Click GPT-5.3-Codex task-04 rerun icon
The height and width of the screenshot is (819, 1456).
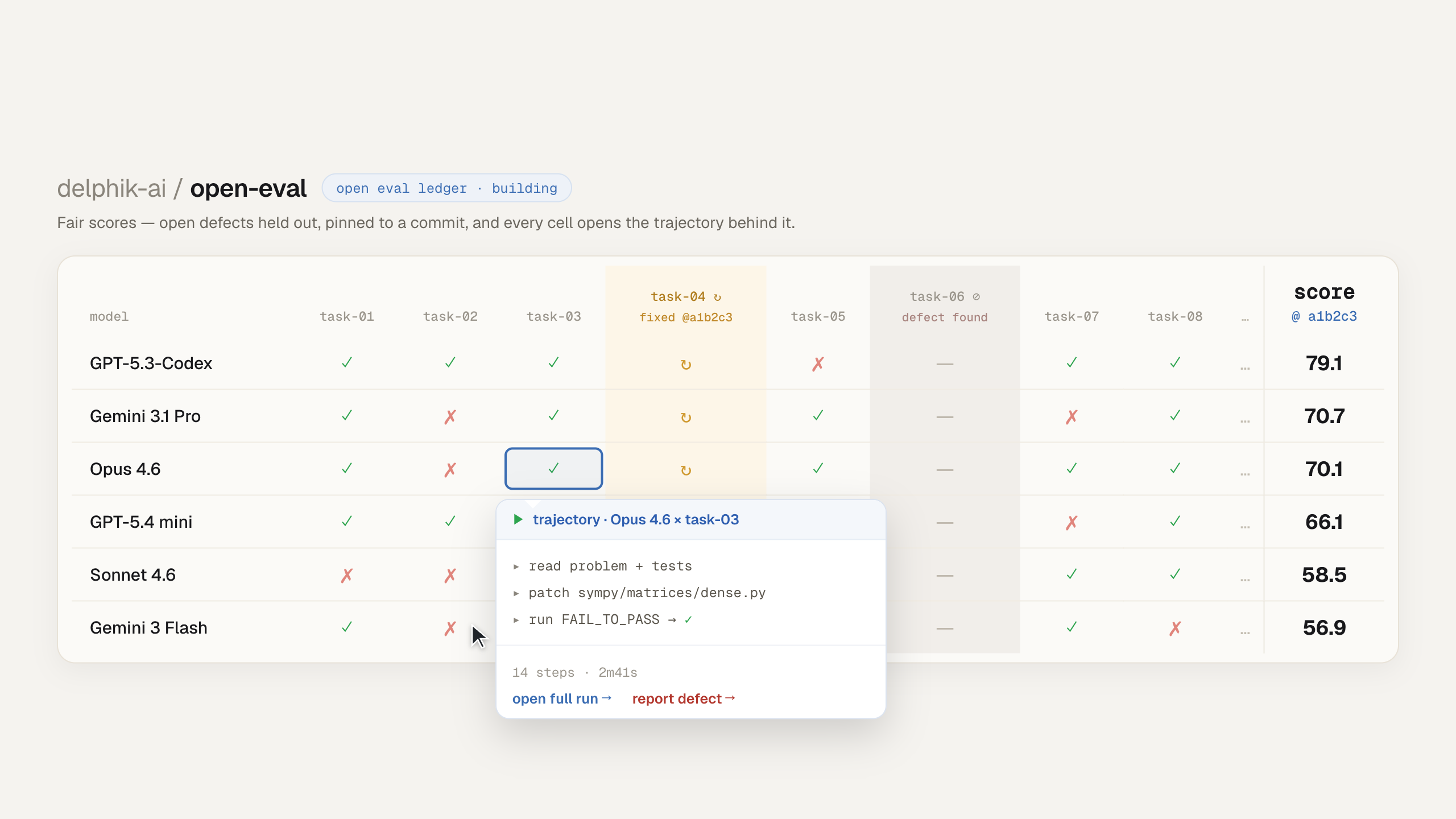pyautogui.click(x=686, y=364)
